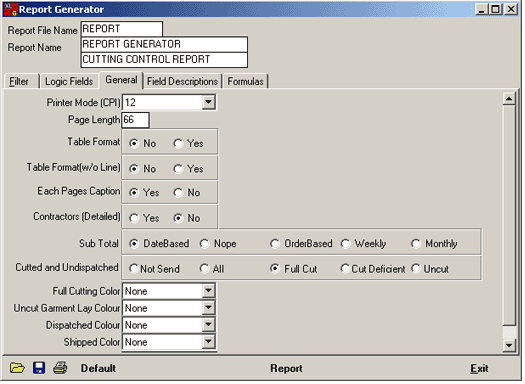
Task: Open Full Cutting Color dropdown
Action: click(x=209, y=292)
